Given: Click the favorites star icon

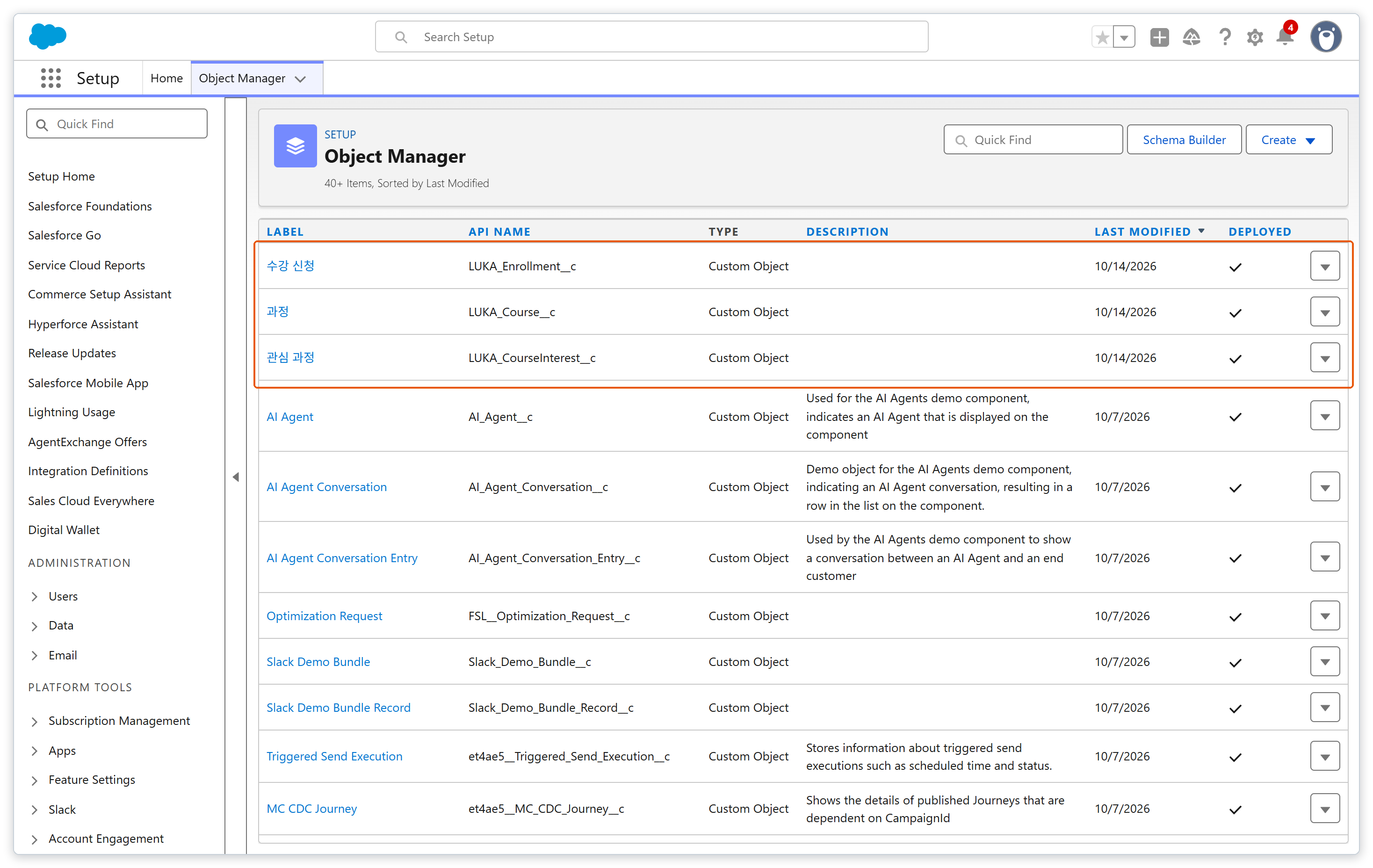Looking at the screenshot, I should [1102, 37].
